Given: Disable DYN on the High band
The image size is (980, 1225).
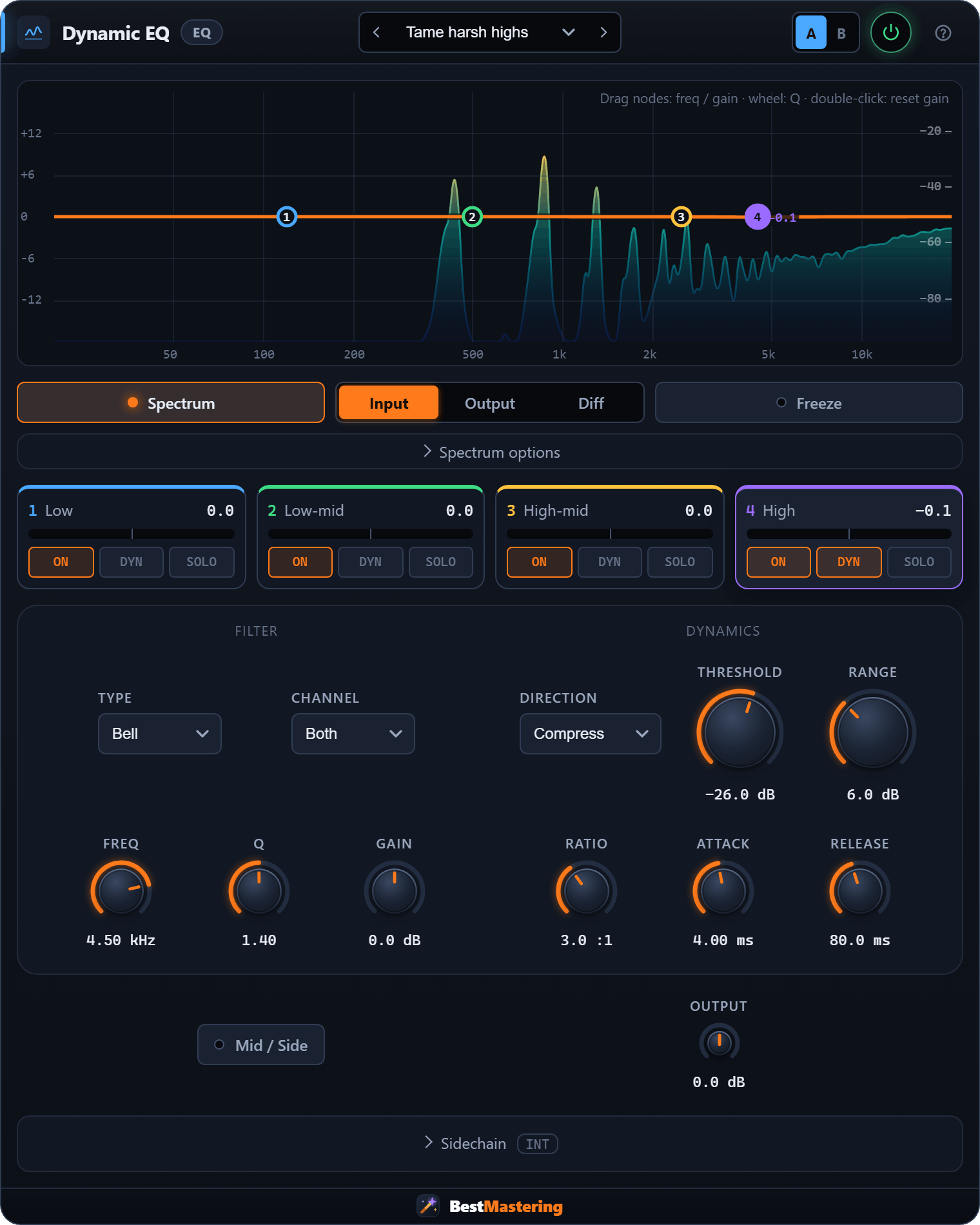Looking at the screenshot, I should (848, 562).
